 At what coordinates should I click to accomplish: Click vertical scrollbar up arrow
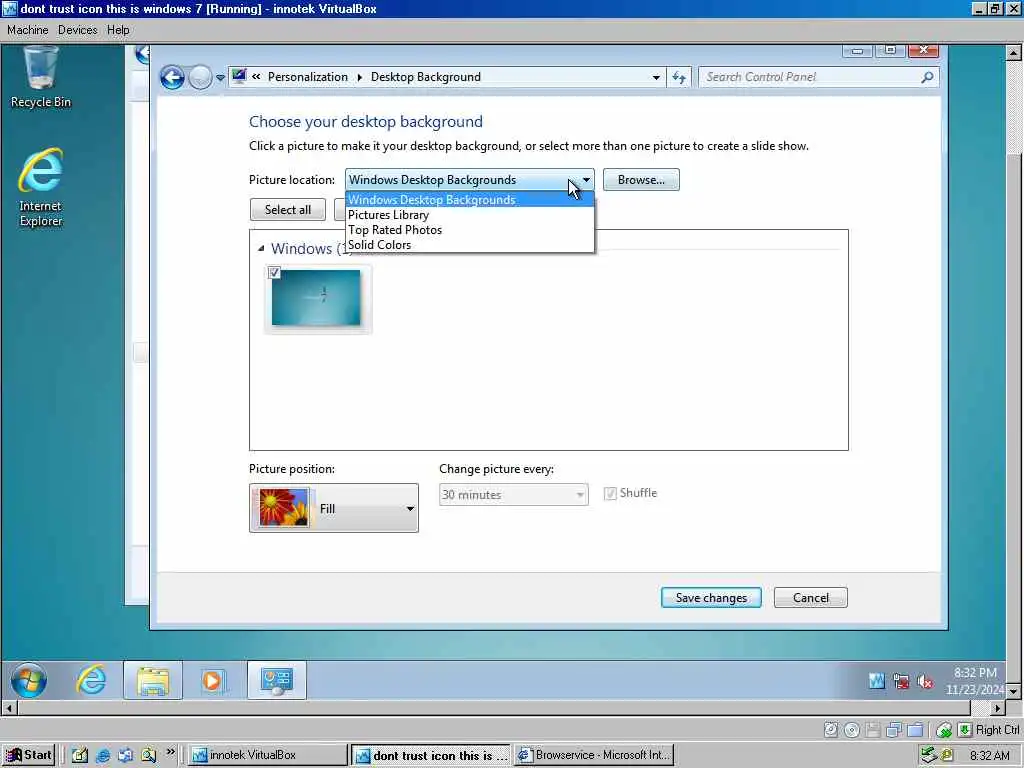point(1014,52)
